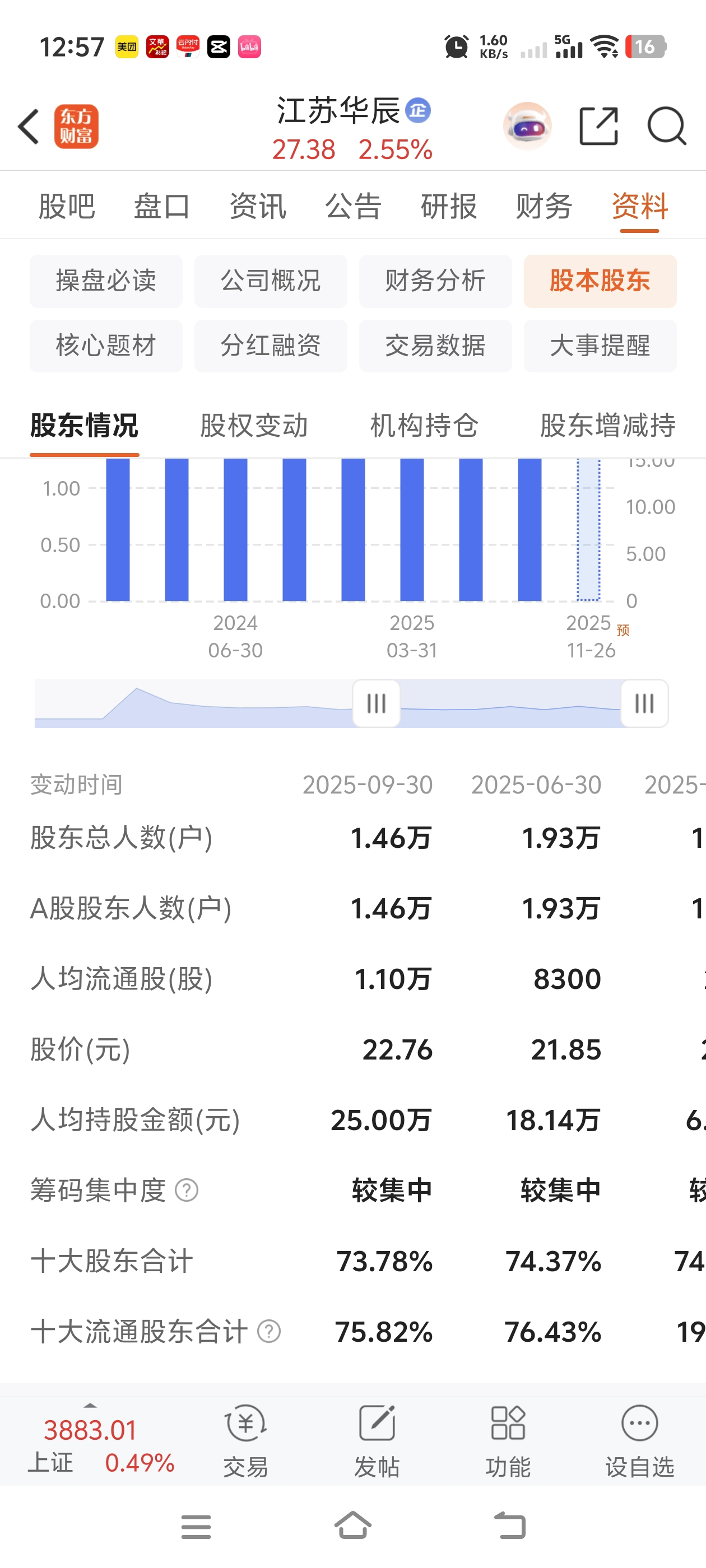
Task: Tap the 设自选 ellipsis icon
Action: coord(640,1423)
